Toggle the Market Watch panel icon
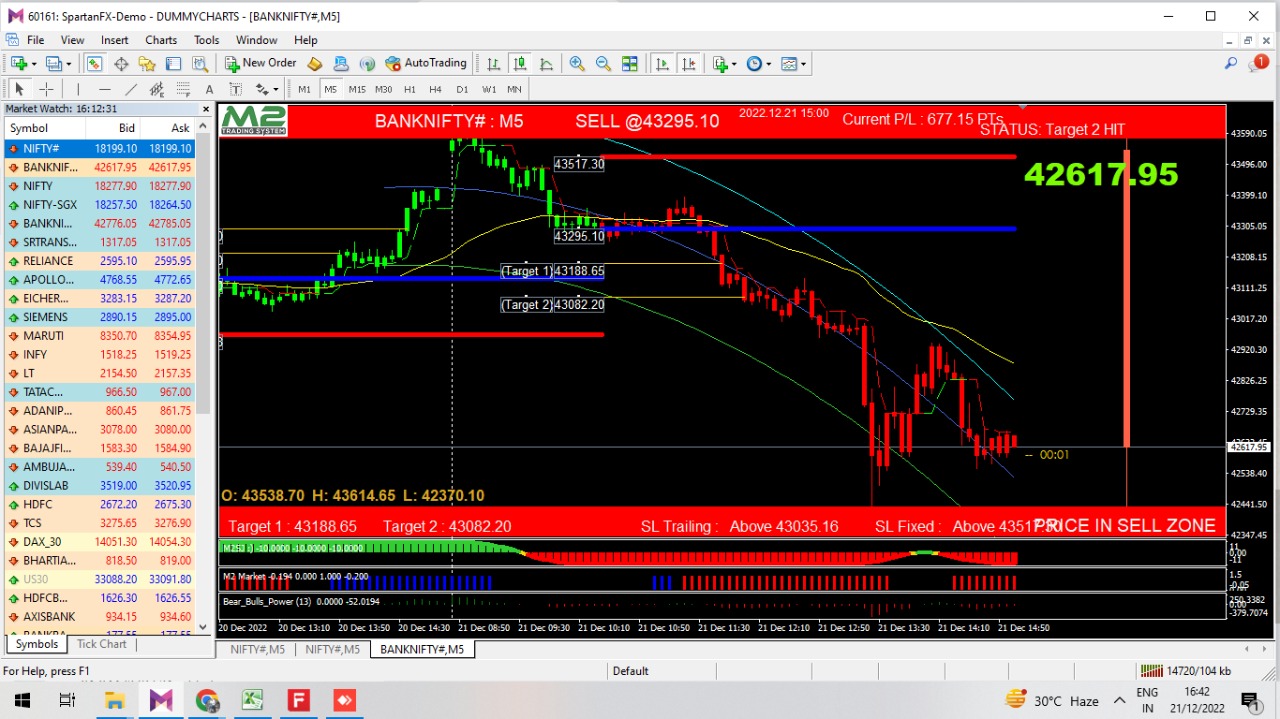The height and width of the screenshot is (719, 1280). (94, 63)
